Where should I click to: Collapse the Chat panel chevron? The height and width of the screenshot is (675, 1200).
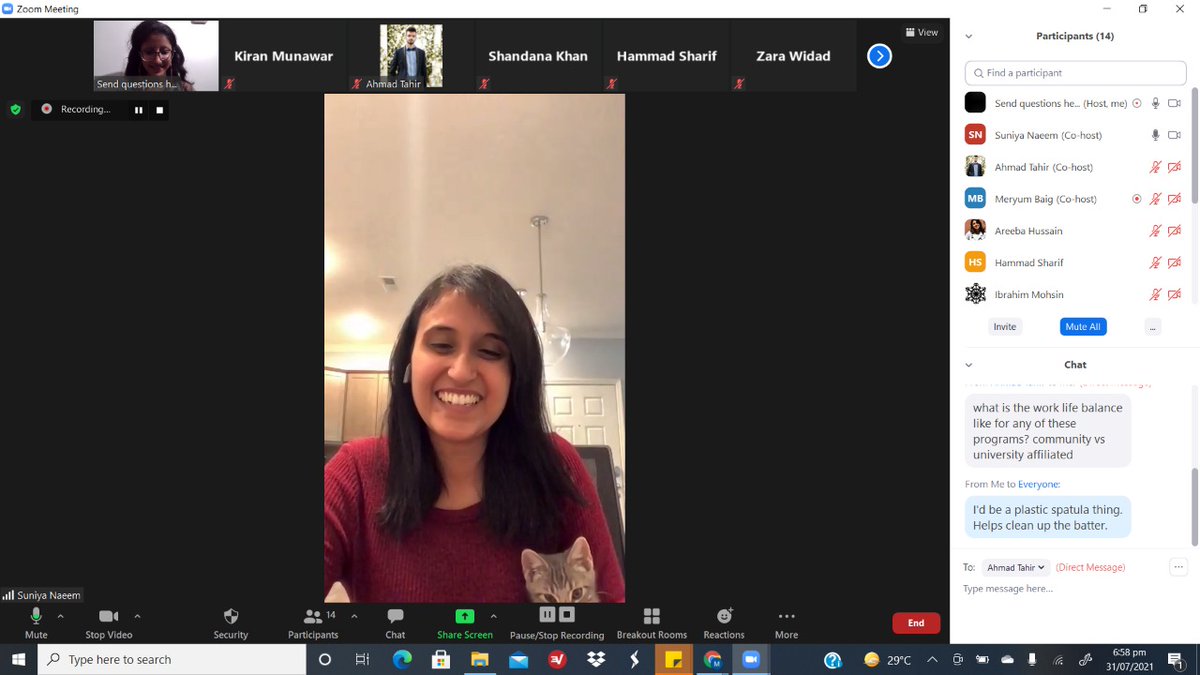tap(968, 365)
